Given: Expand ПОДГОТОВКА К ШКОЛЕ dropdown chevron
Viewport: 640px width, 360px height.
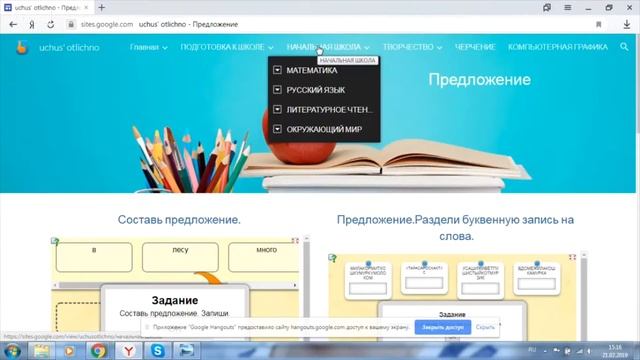Looking at the screenshot, I should [271, 48].
